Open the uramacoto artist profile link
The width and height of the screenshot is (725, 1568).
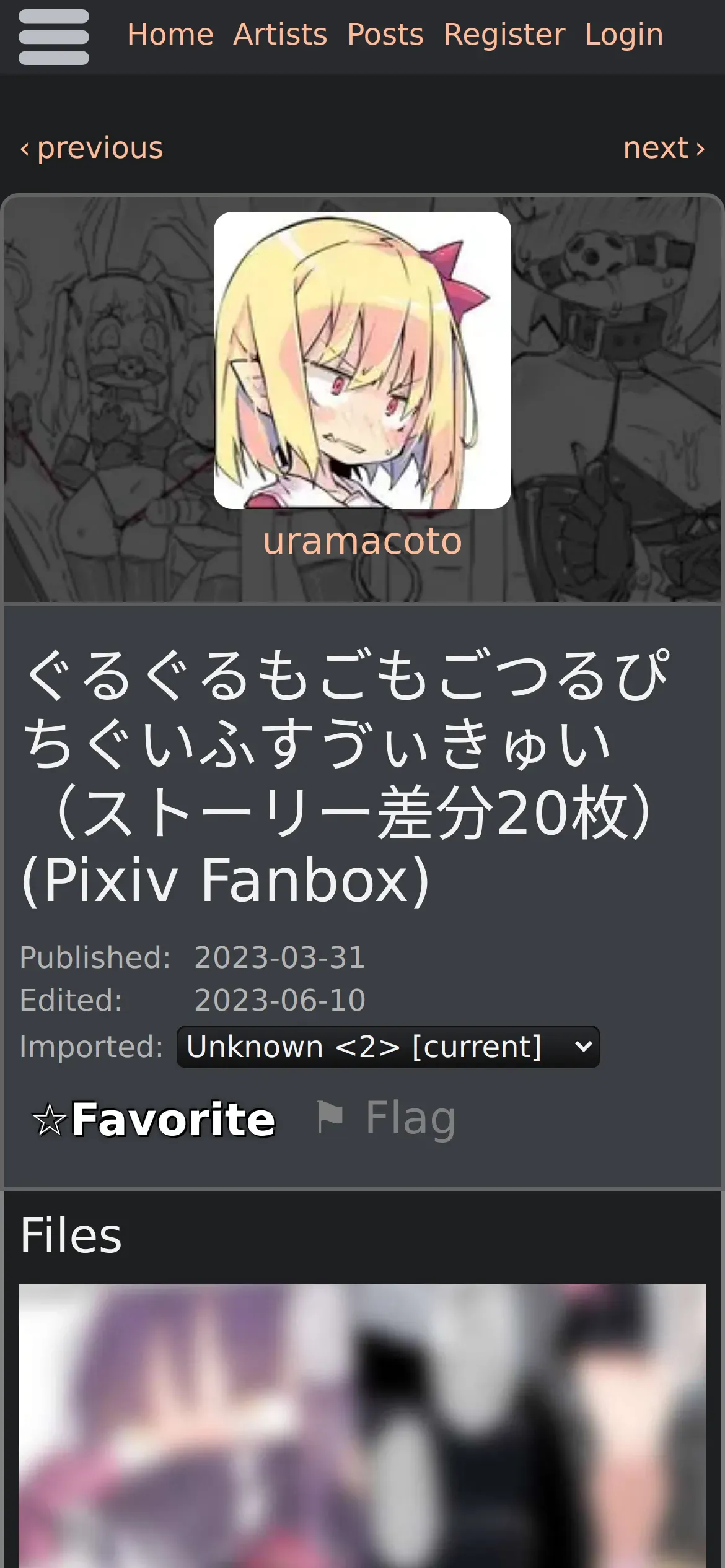362,541
